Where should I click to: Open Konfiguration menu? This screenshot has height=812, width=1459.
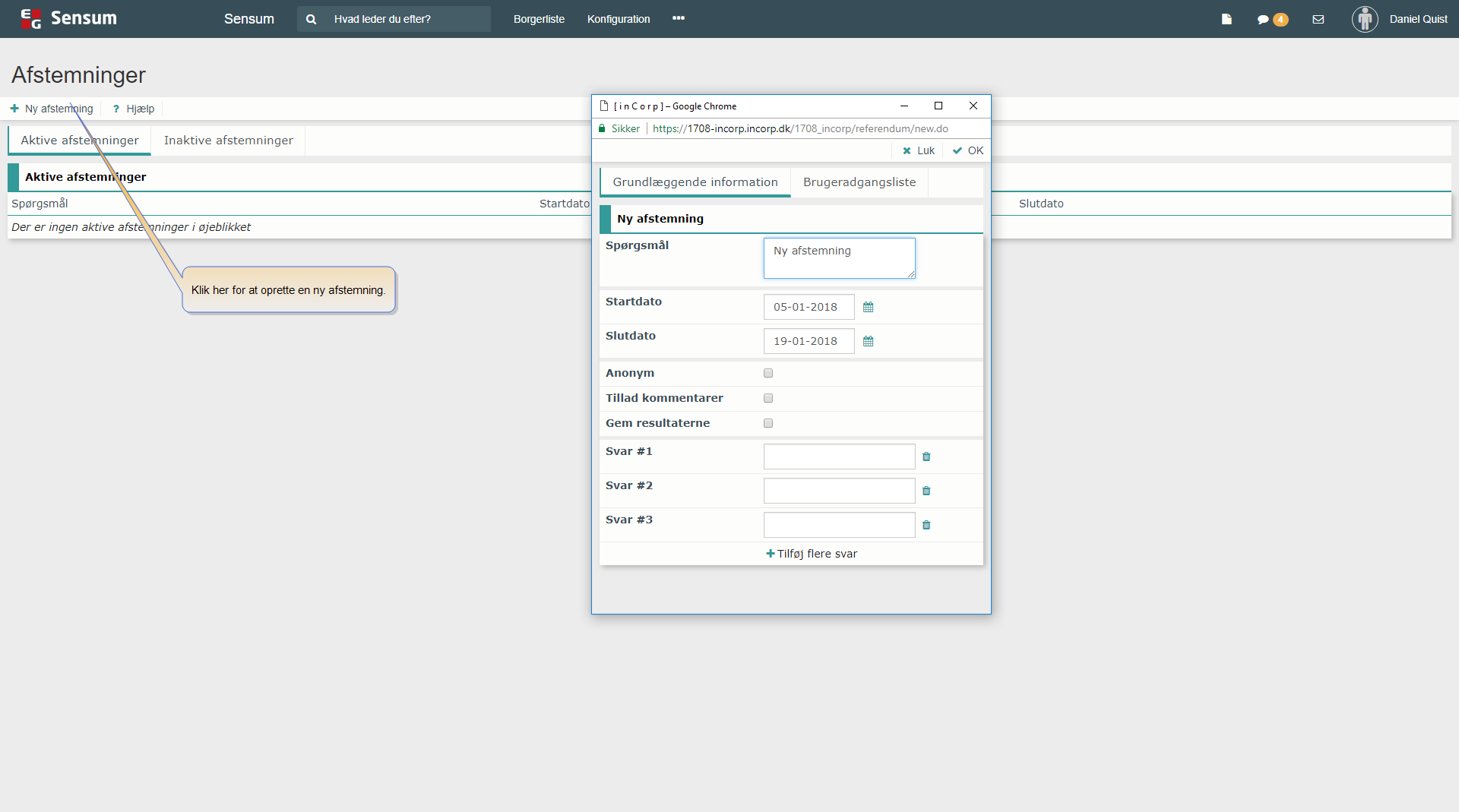619,19
